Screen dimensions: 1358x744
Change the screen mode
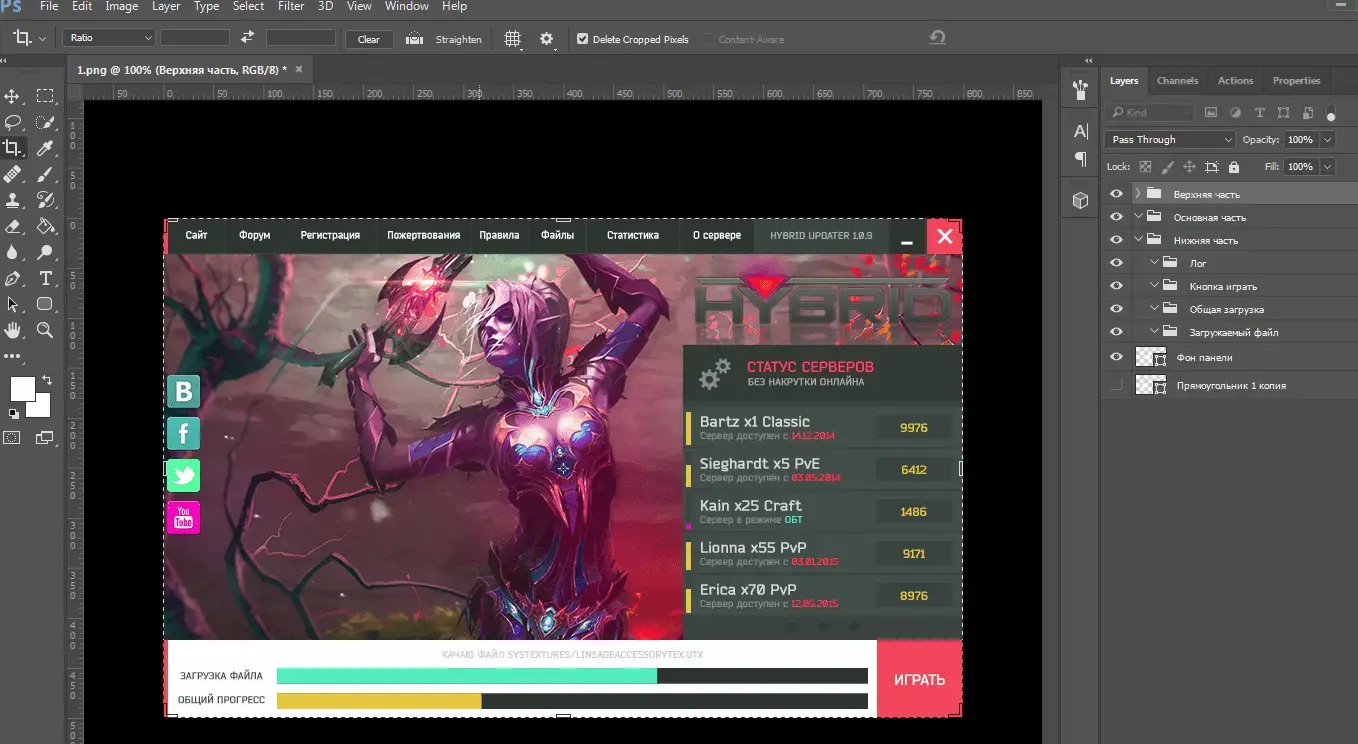coord(45,437)
